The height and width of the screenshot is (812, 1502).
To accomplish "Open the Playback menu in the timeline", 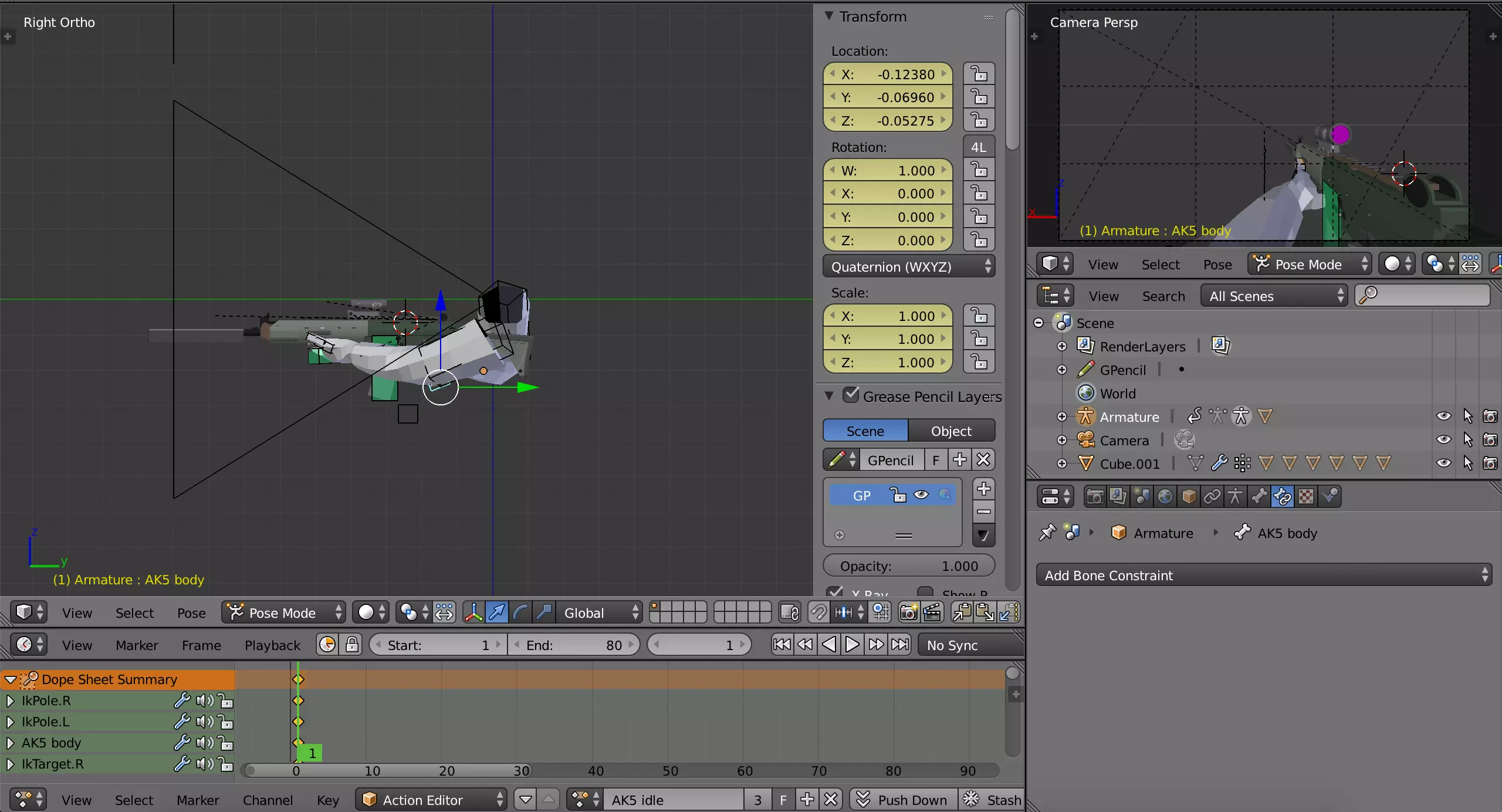I will (272, 645).
